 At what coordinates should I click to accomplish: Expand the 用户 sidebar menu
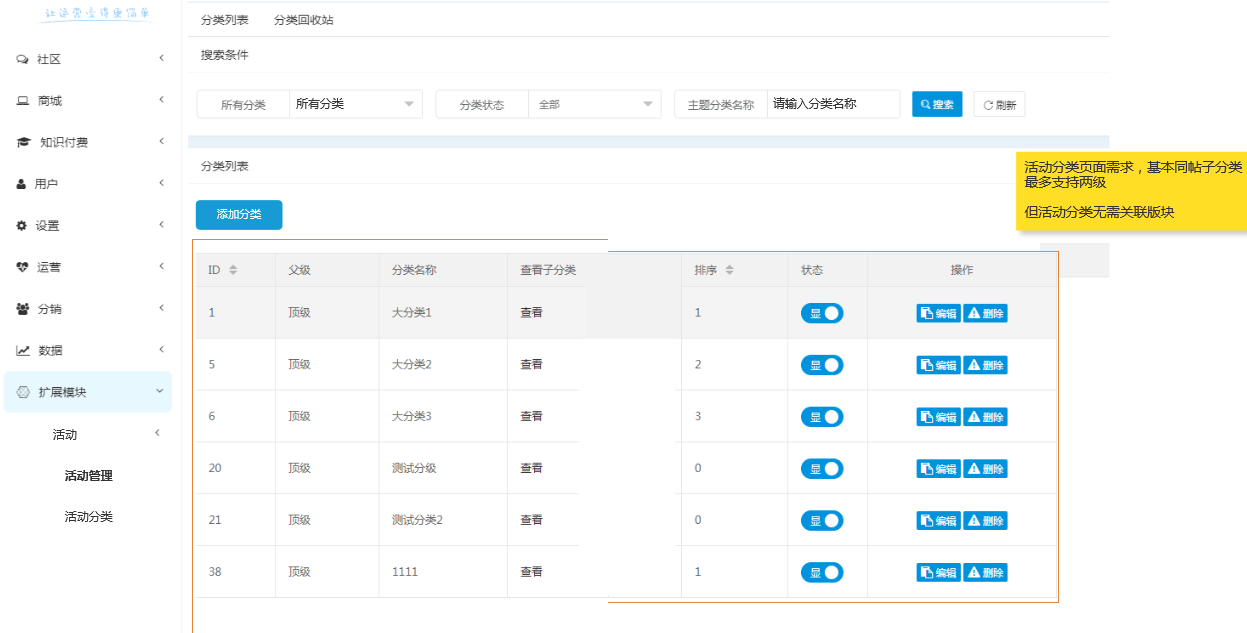coord(161,183)
